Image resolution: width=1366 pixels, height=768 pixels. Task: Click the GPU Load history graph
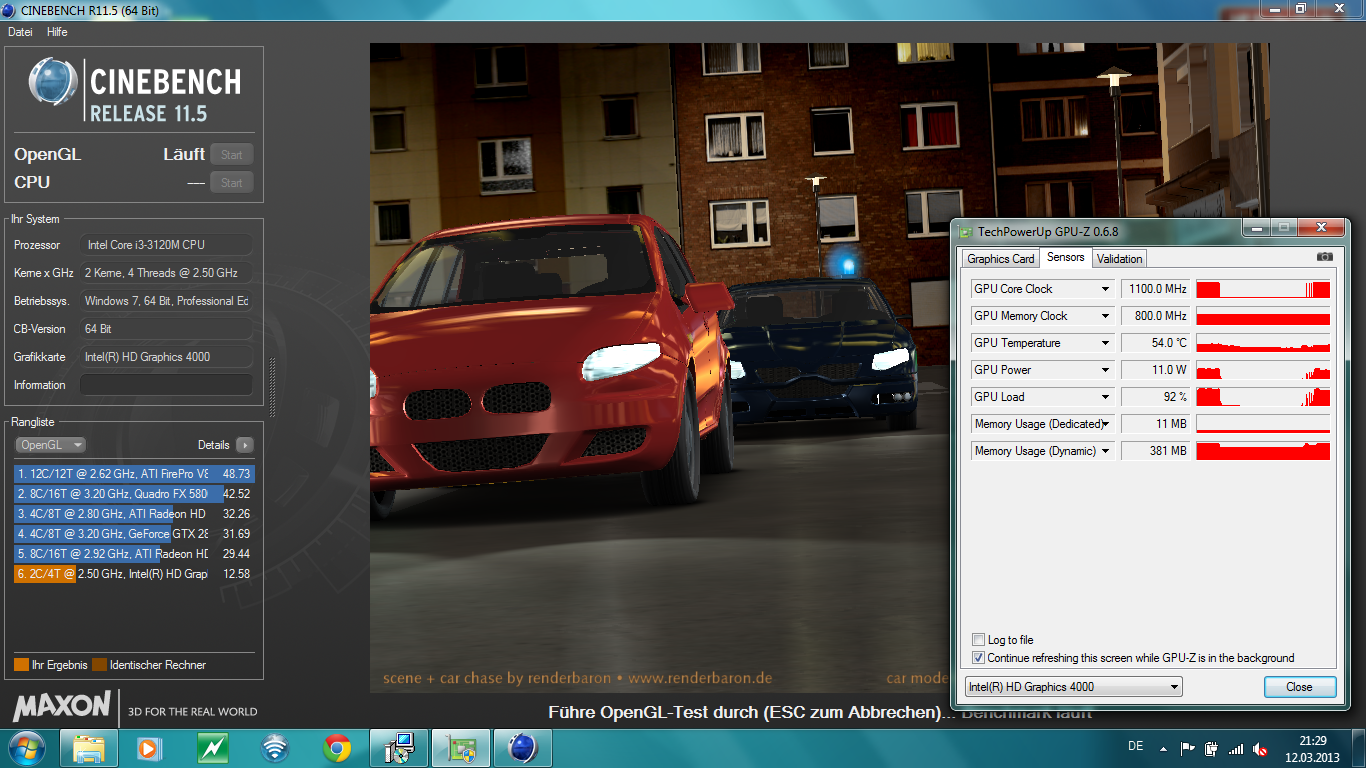tap(1263, 397)
